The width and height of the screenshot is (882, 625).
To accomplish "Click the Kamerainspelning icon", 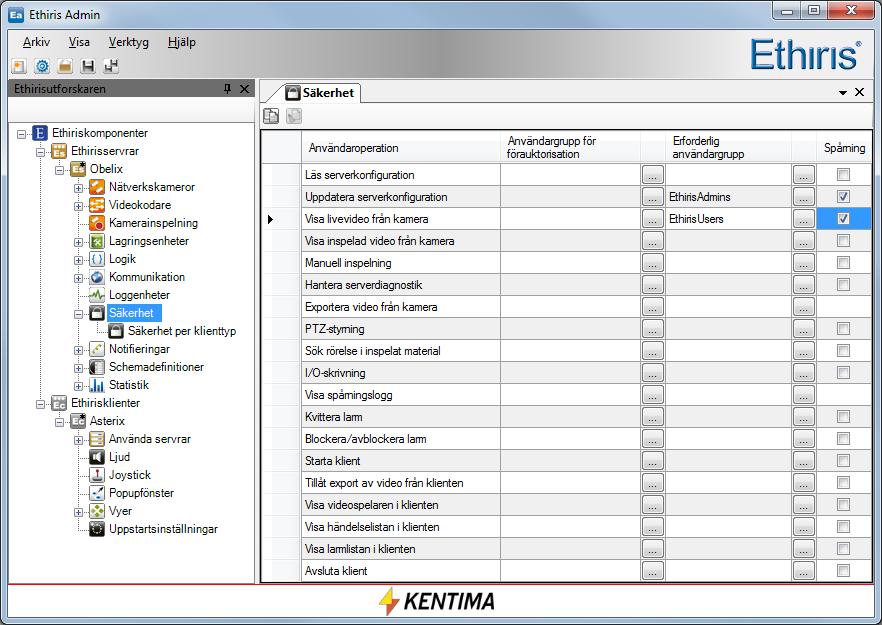I will tap(97, 223).
